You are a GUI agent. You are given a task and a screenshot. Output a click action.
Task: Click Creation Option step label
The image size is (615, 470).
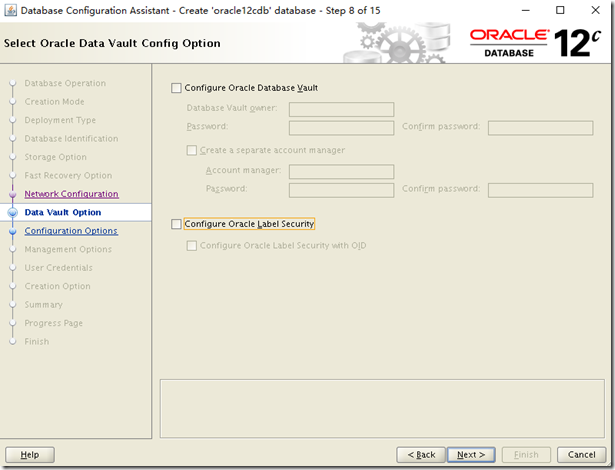pos(57,286)
